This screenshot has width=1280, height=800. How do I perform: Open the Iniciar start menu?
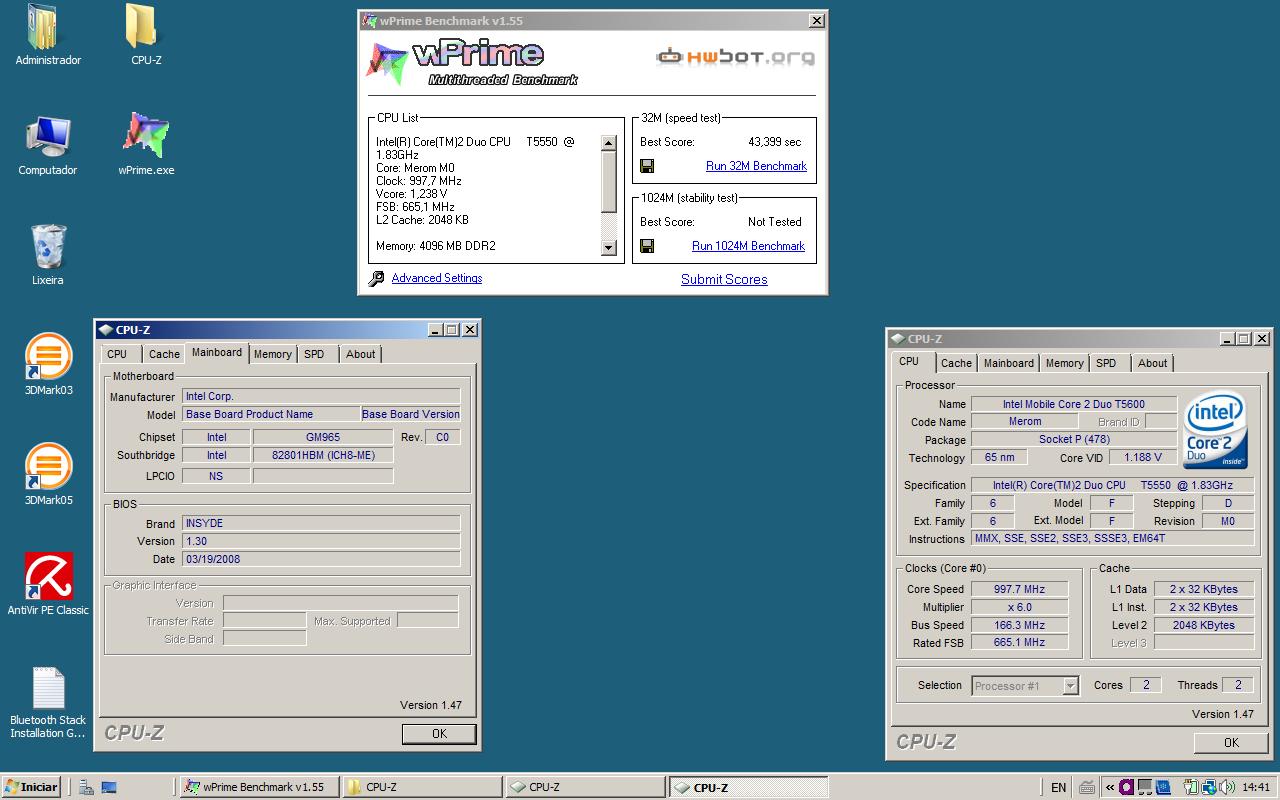click(32, 787)
